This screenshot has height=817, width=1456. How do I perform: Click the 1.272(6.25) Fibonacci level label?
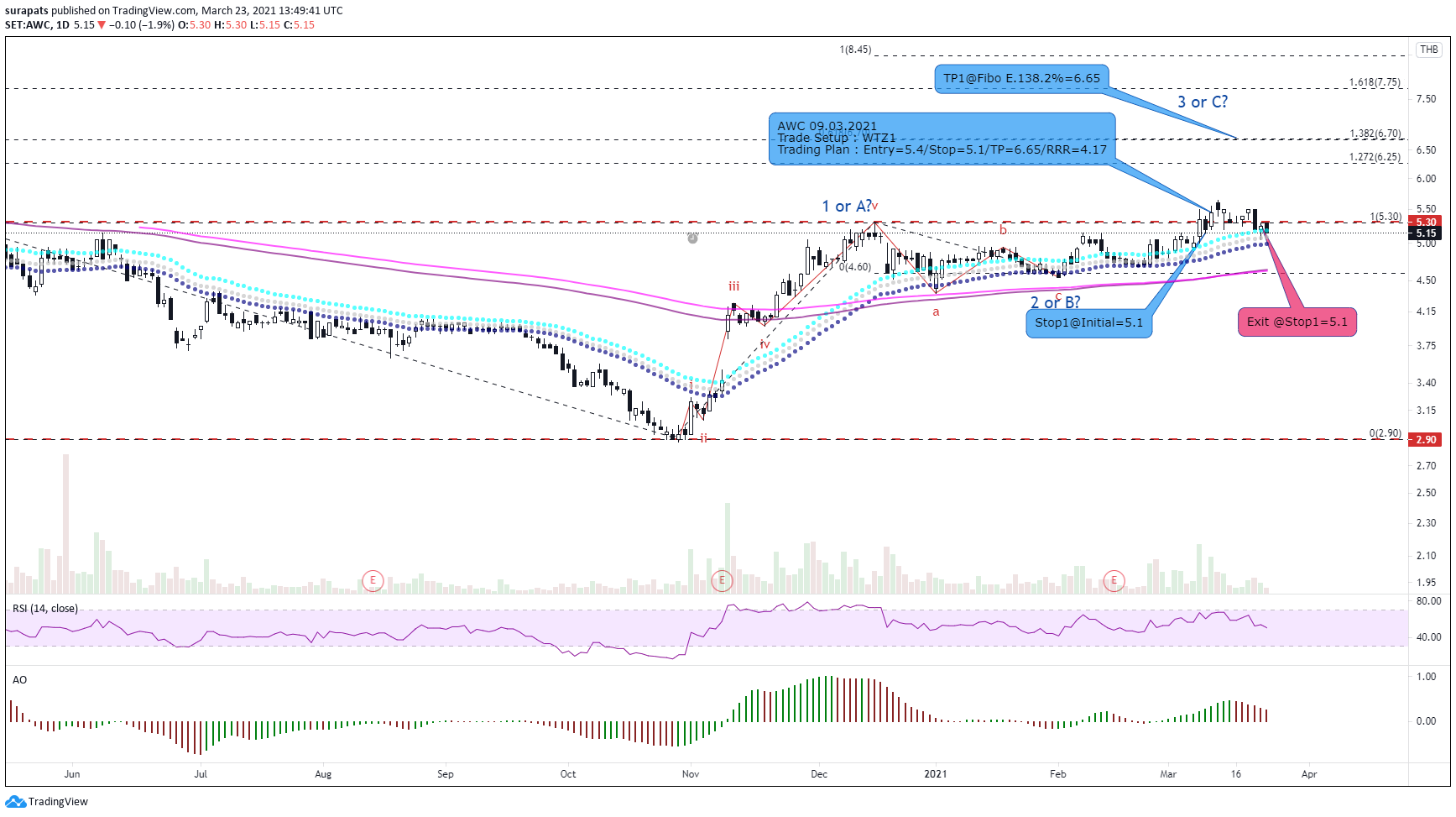pos(1375,157)
